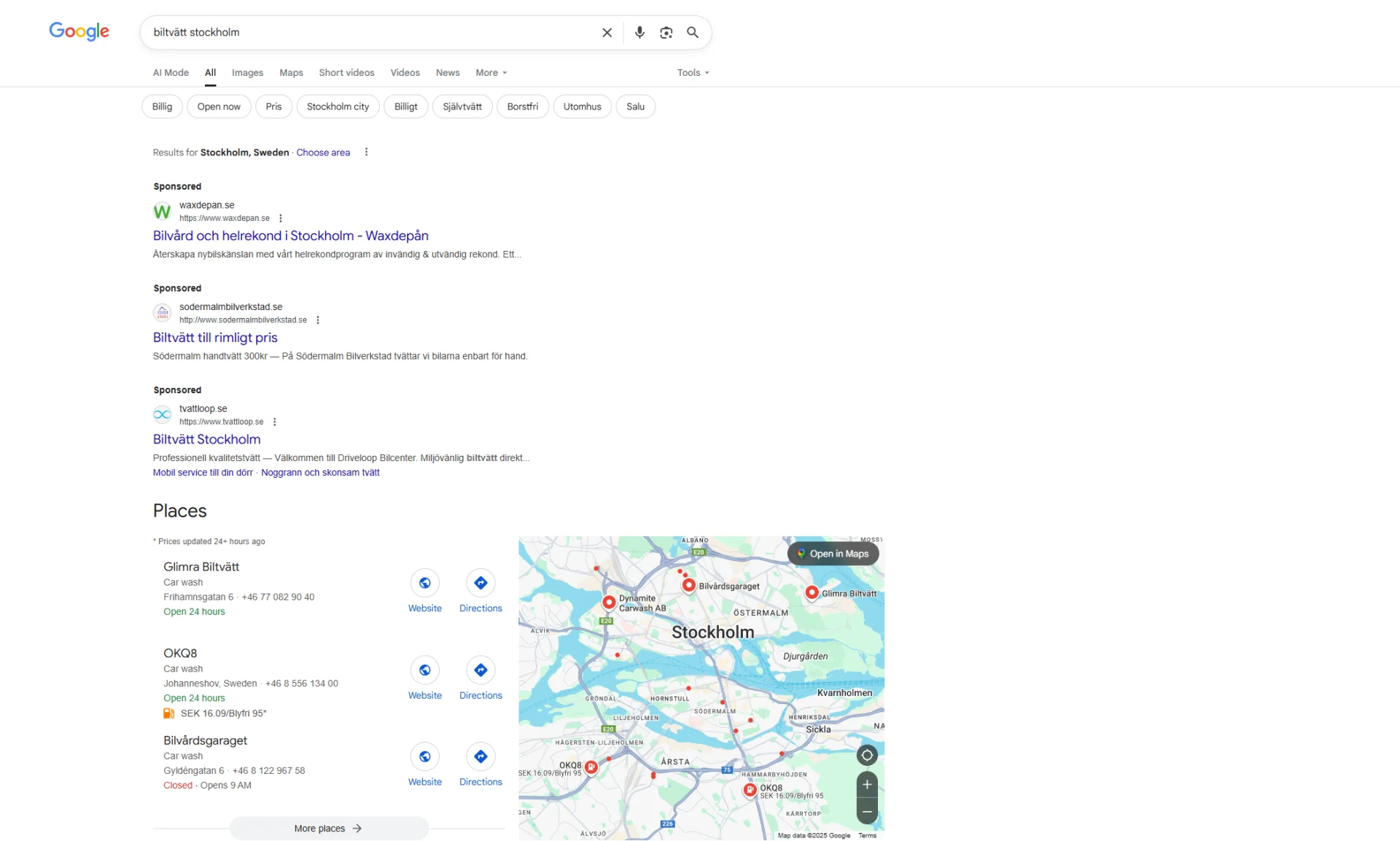
Task: Open the OKQ8 place listing
Action: pyautogui.click(x=180, y=654)
